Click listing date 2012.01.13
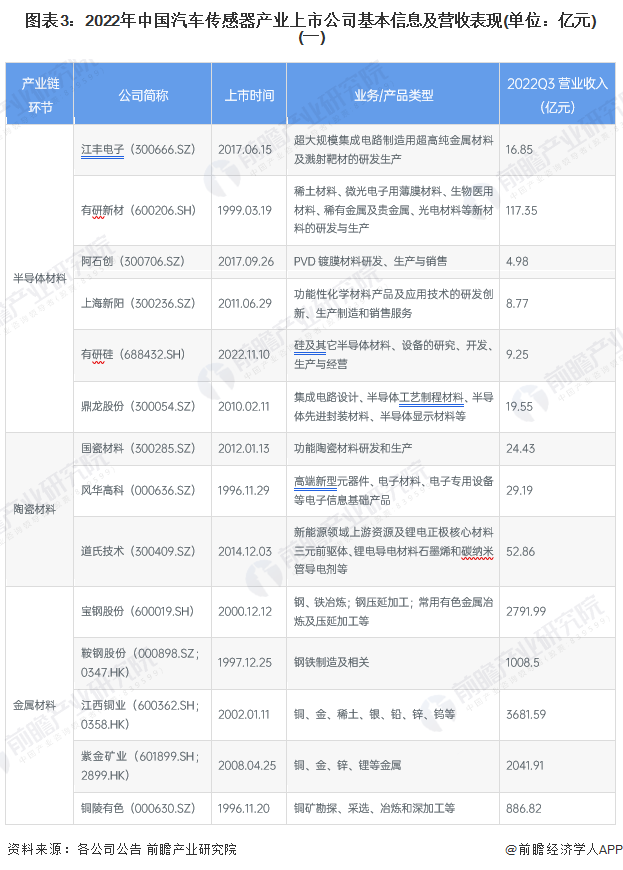 (x=244, y=448)
